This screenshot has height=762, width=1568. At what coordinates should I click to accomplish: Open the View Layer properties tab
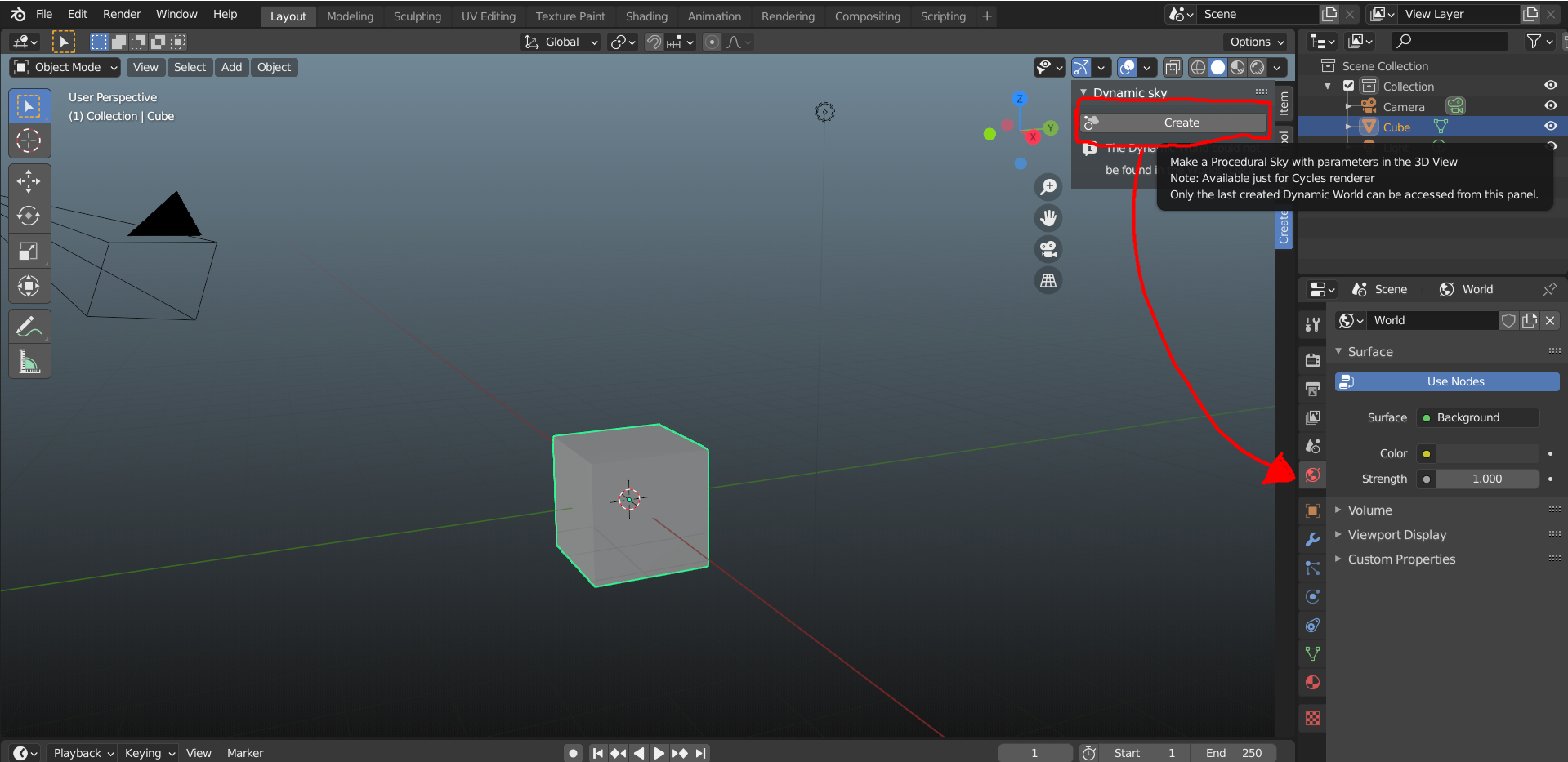pos(1312,417)
